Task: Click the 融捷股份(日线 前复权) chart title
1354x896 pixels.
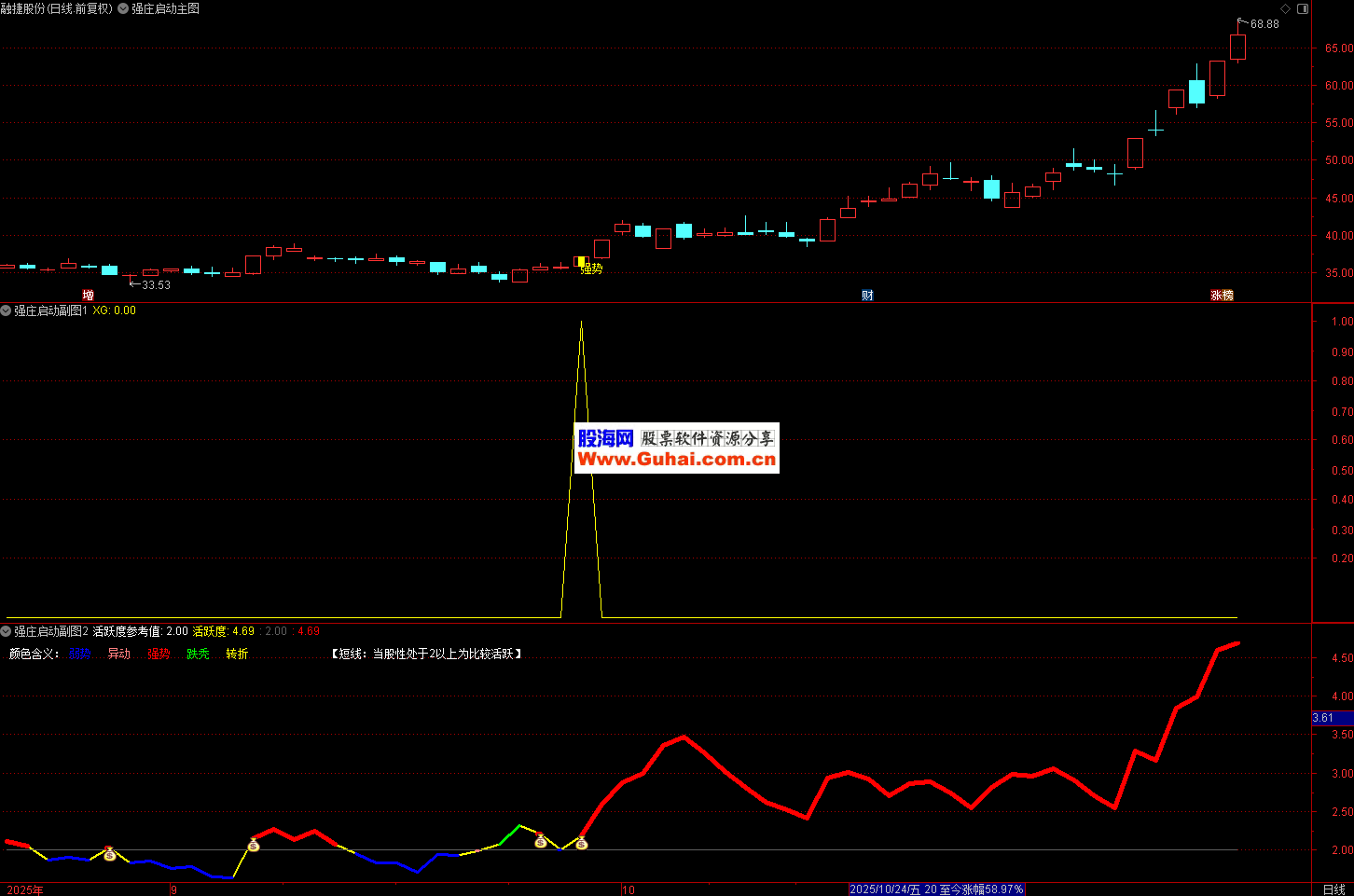Action: coord(56,8)
